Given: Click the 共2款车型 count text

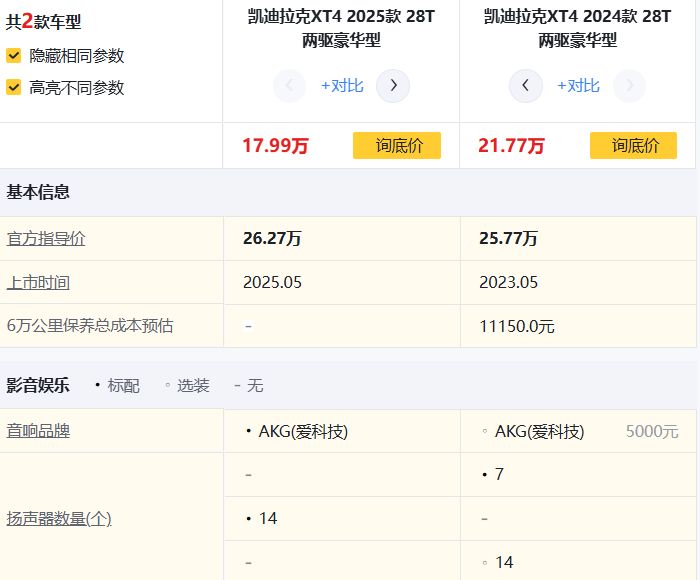Looking at the screenshot, I should coord(44,21).
